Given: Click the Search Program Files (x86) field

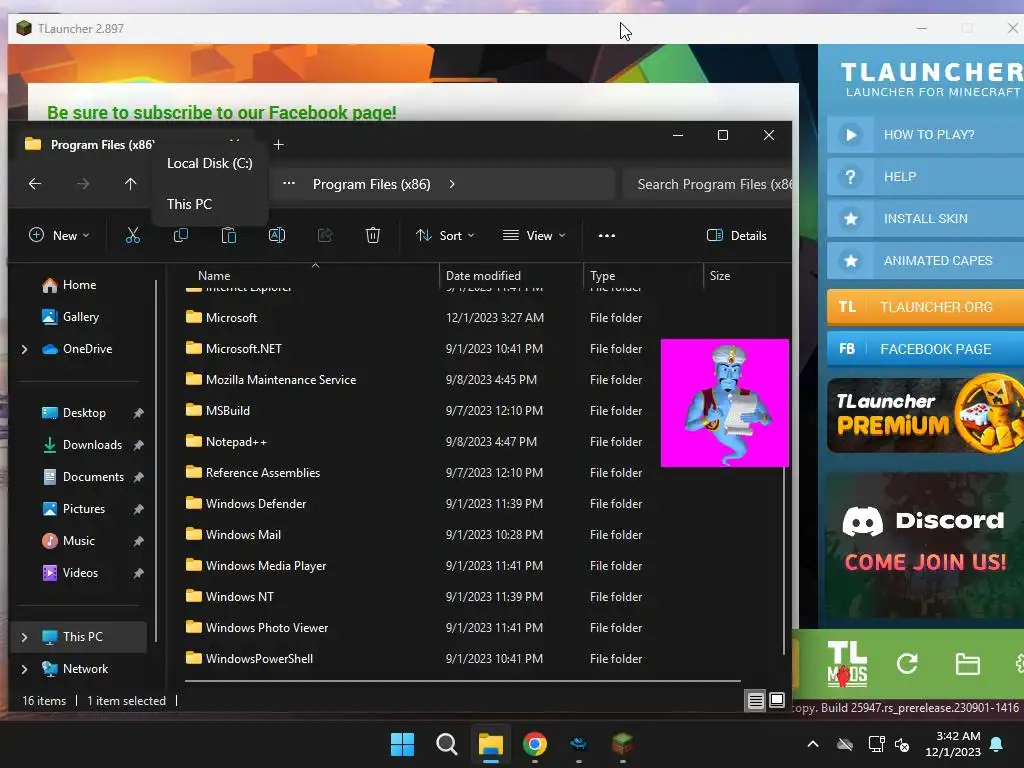Looking at the screenshot, I should pyautogui.click(x=707, y=184).
